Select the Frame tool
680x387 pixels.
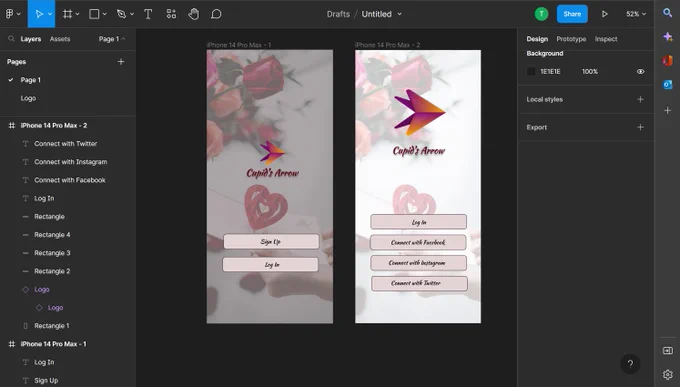click(x=68, y=14)
